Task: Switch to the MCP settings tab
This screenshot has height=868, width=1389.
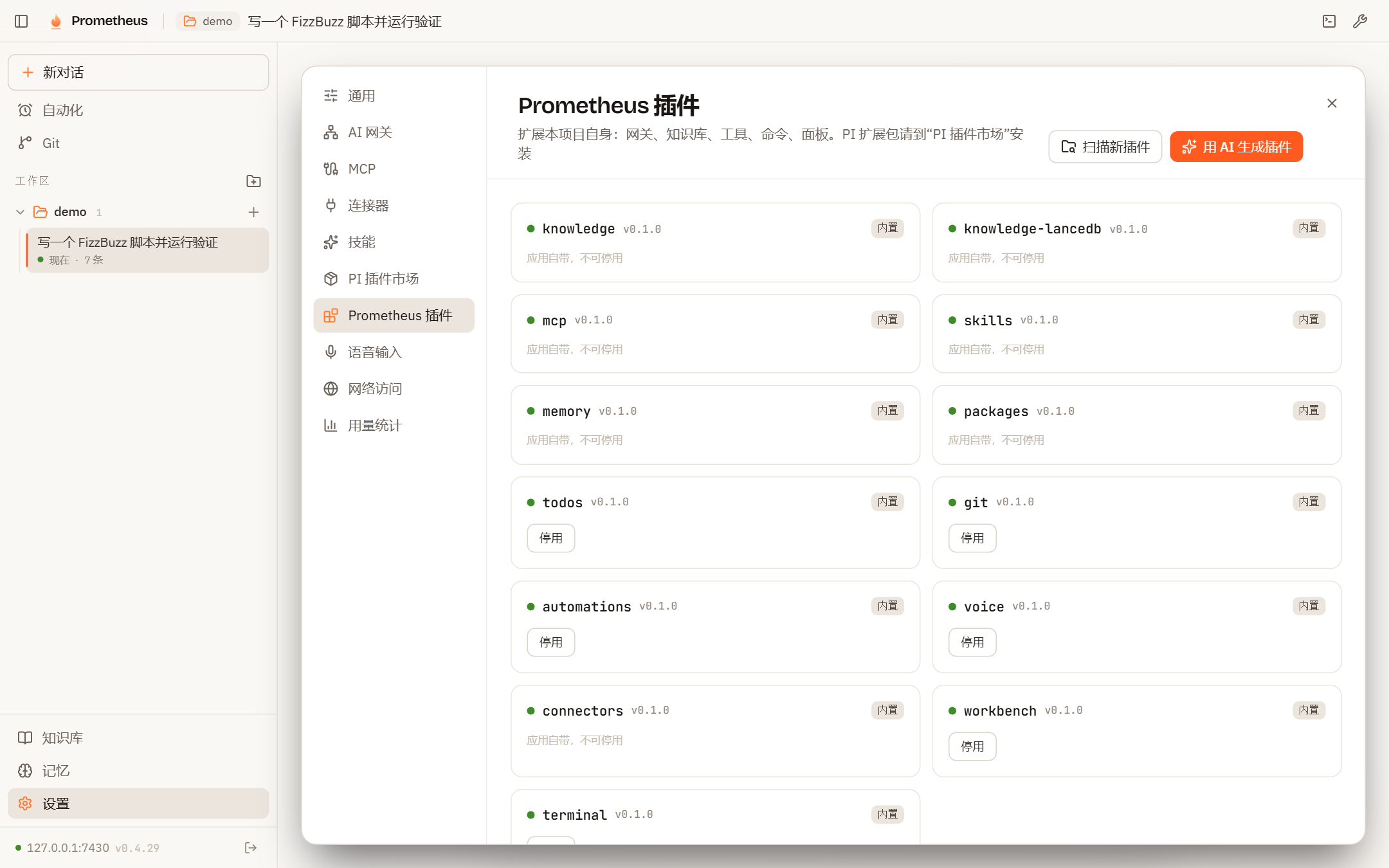Action: (394, 169)
